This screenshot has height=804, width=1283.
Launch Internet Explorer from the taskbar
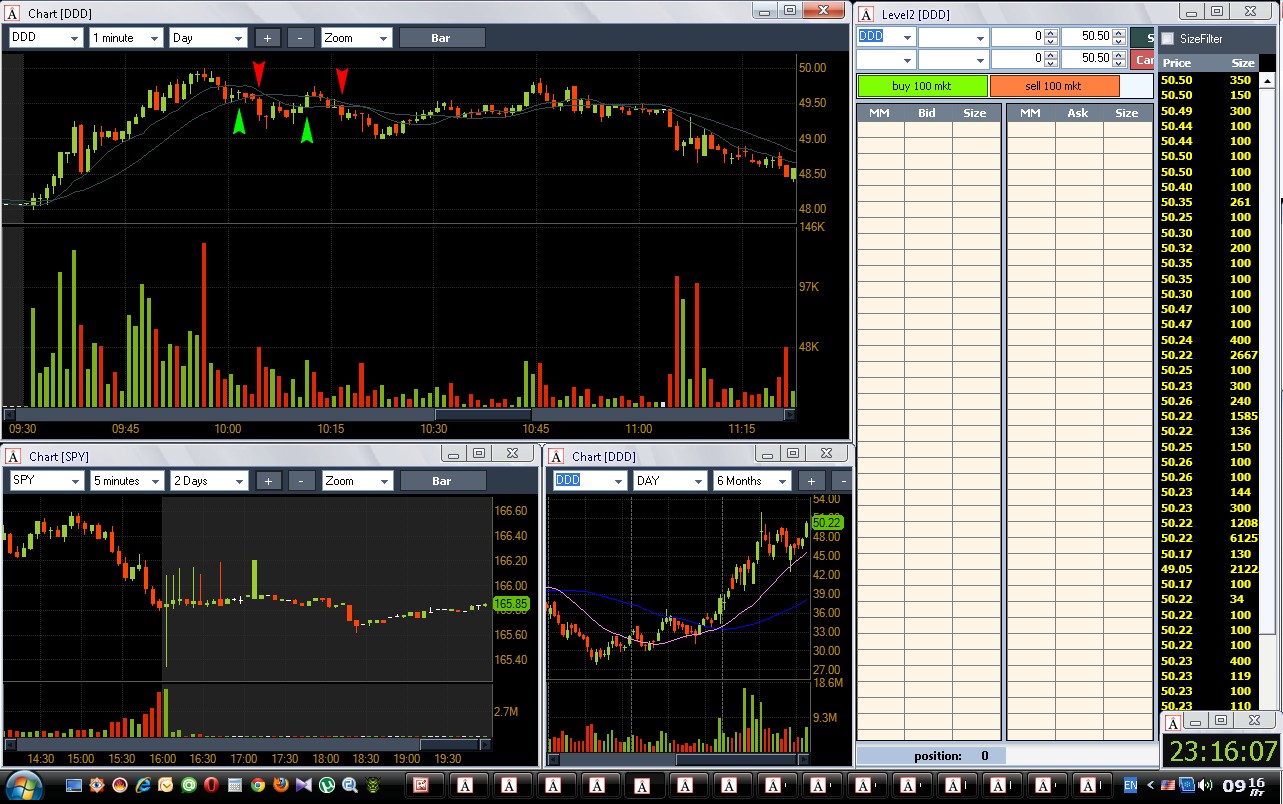coord(143,785)
